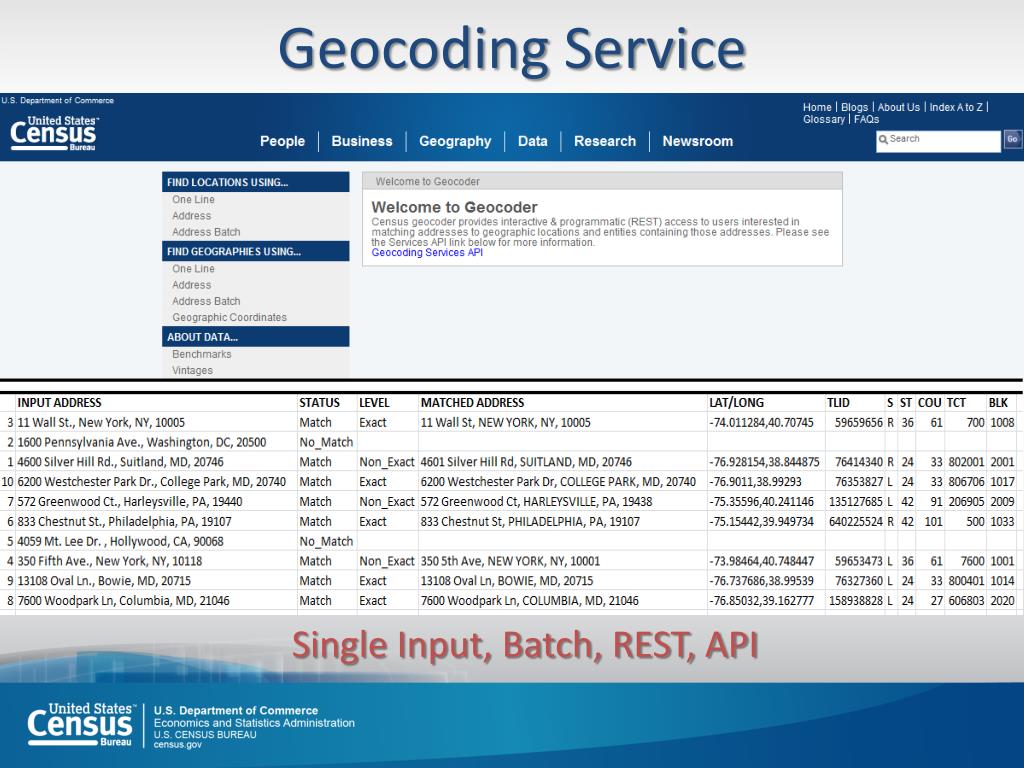Click the STATUS column header
Viewport: 1024px width, 768px height.
click(x=319, y=403)
